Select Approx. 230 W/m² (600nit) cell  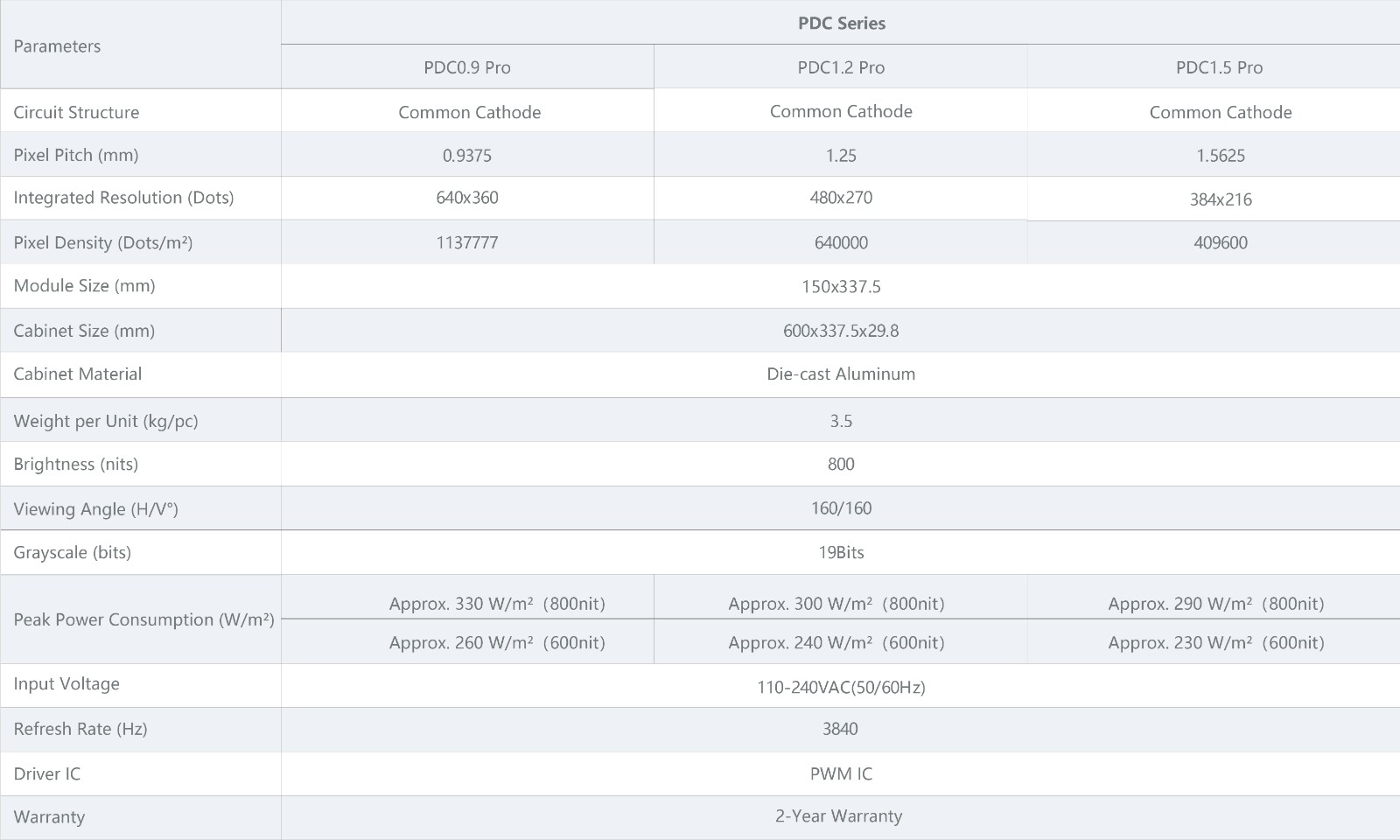coord(1216,642)
